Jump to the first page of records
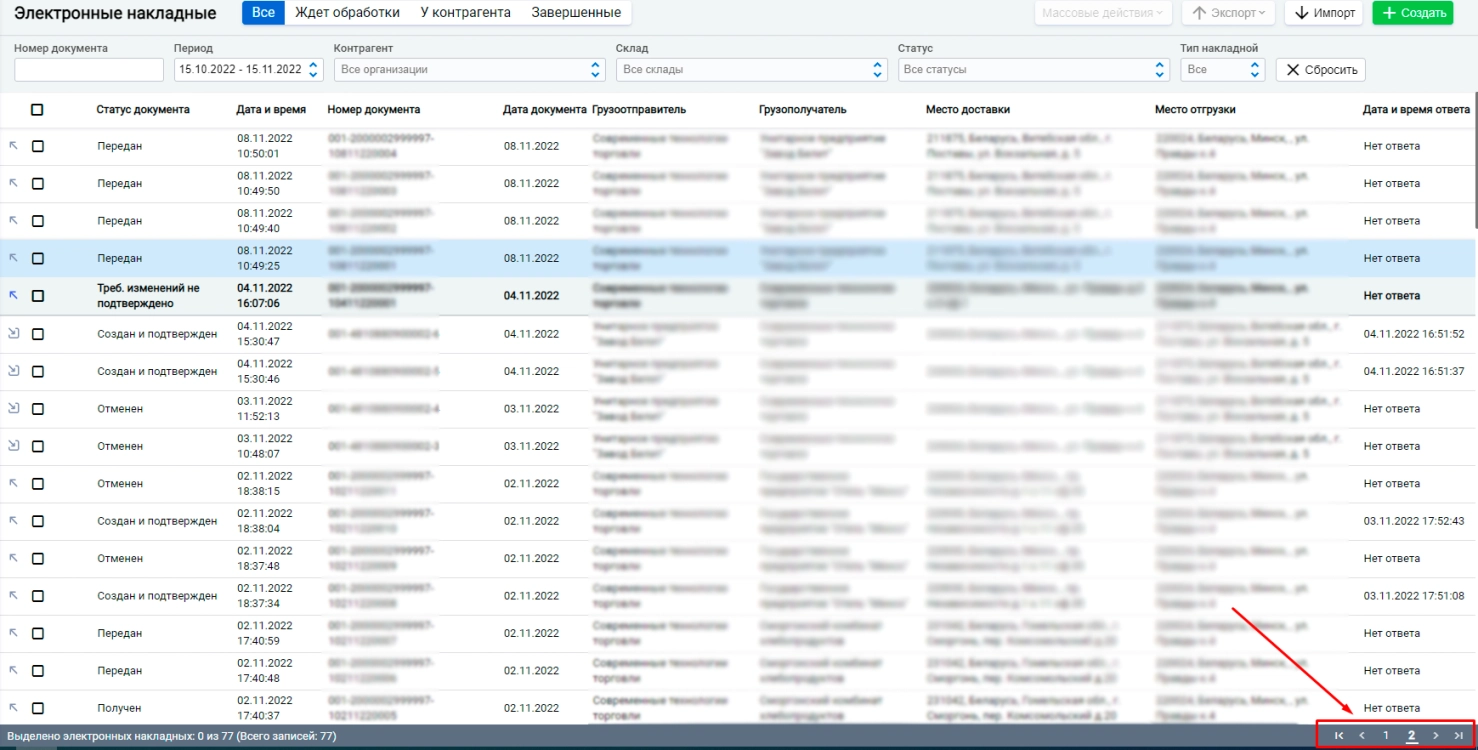 (x=1339, y=736)
